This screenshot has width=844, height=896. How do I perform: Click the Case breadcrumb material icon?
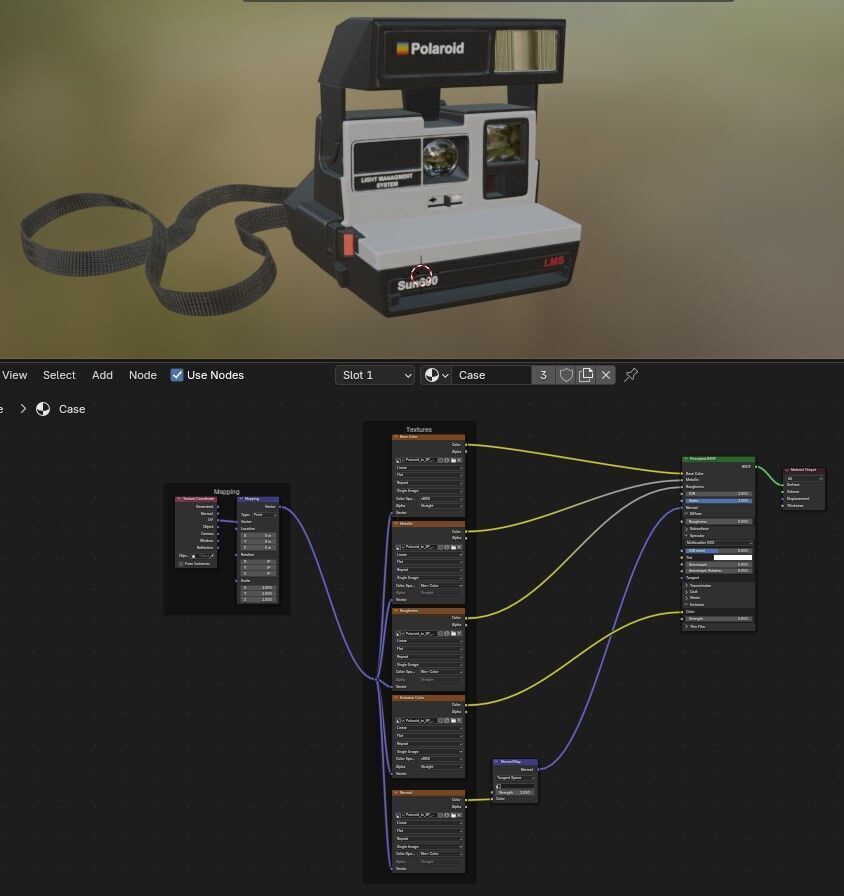click(x=43, y=409)
